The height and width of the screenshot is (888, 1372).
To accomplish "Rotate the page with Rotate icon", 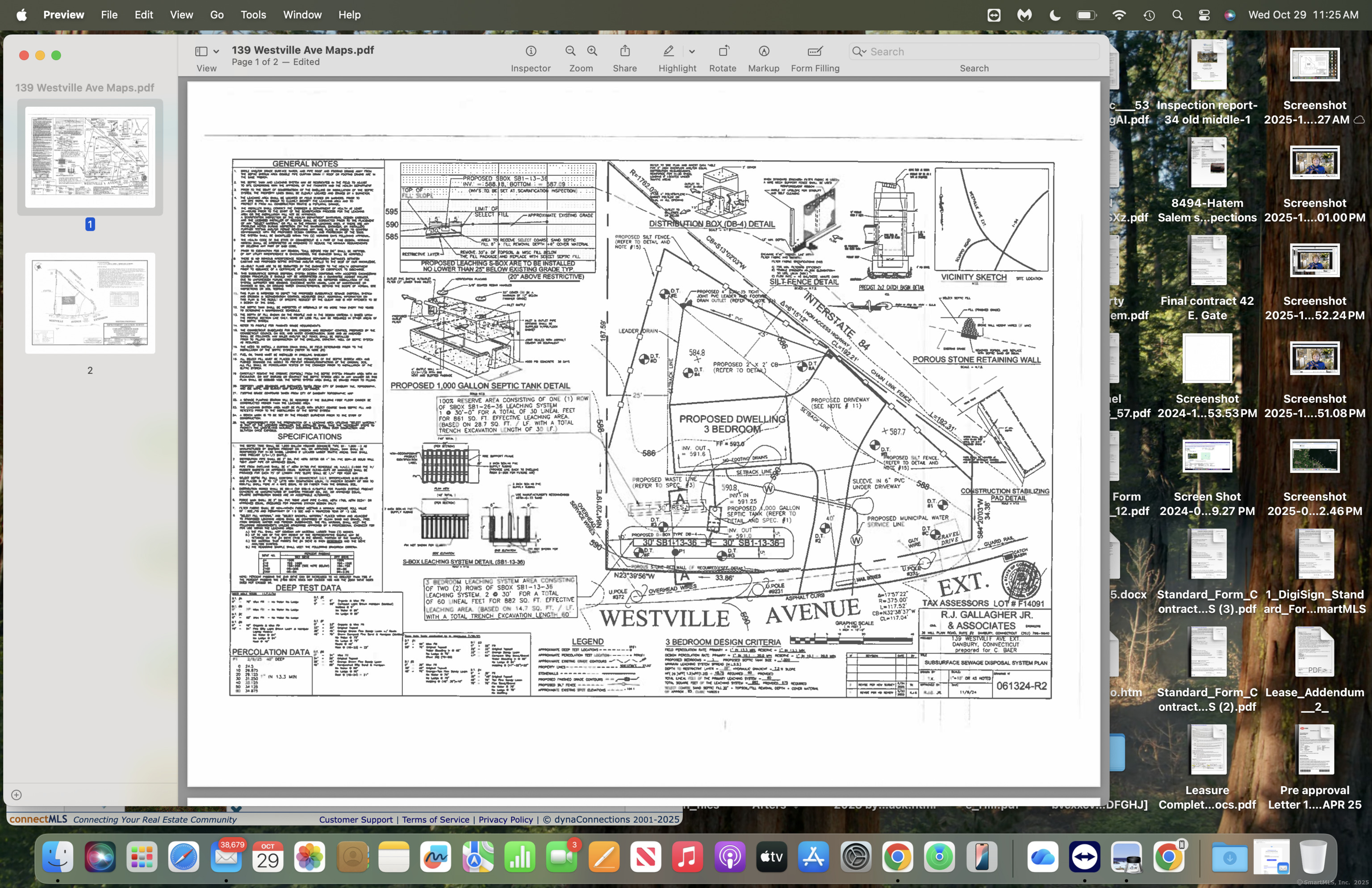I will coord(723,51).
